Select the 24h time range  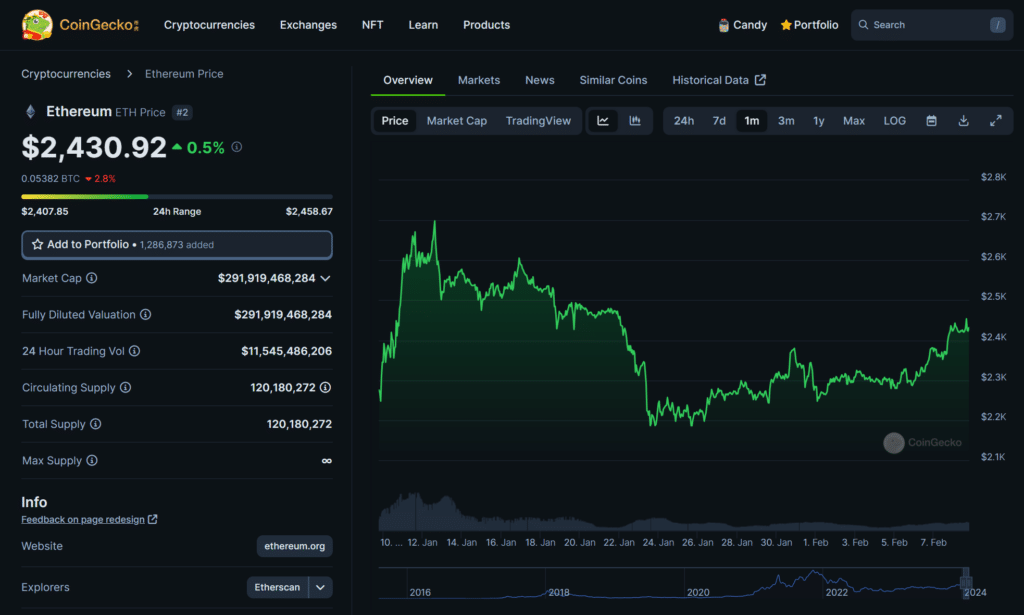coord(684,121)
